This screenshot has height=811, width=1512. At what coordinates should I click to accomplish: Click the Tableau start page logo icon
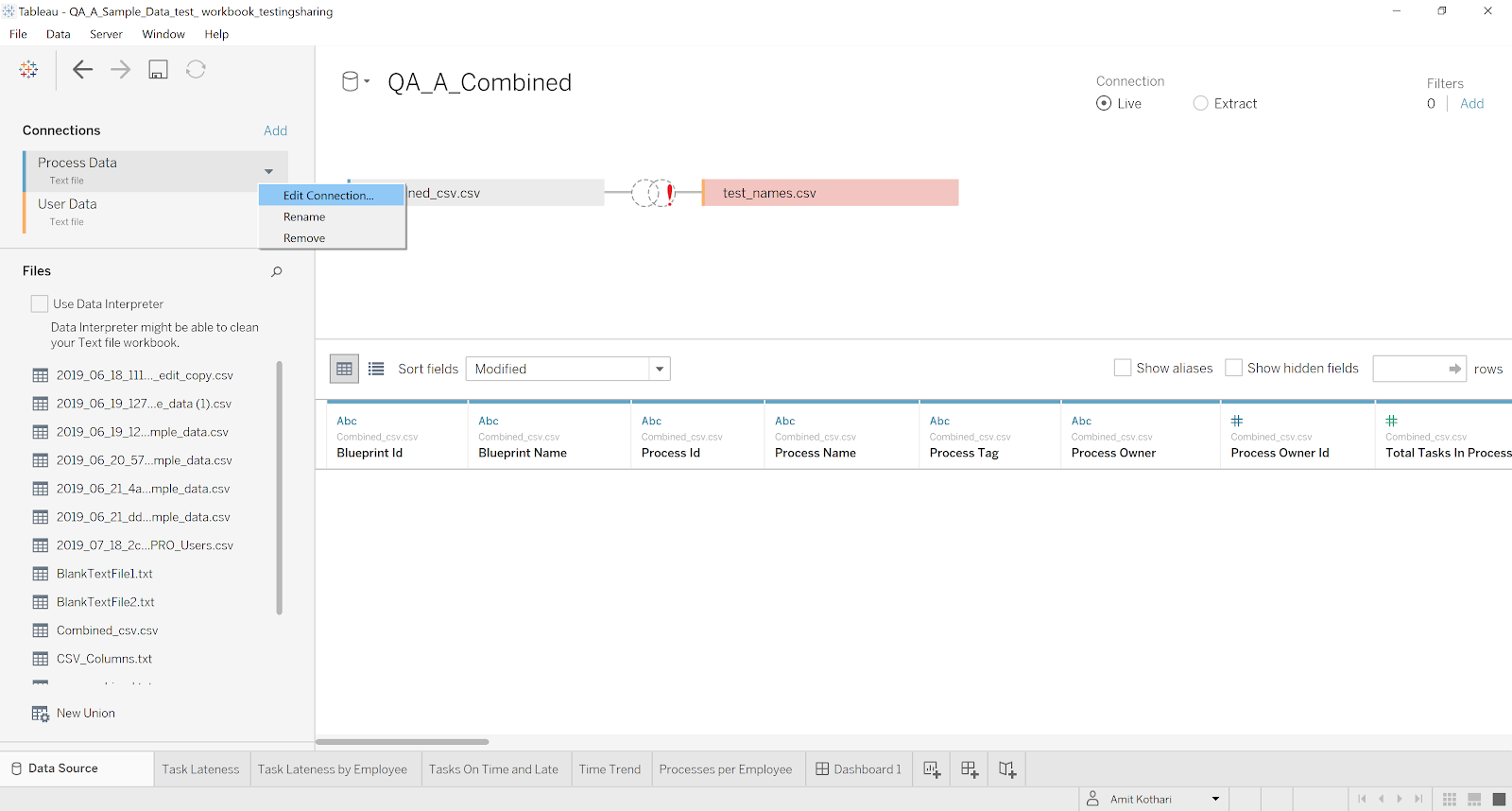click(x=28, y=69)
